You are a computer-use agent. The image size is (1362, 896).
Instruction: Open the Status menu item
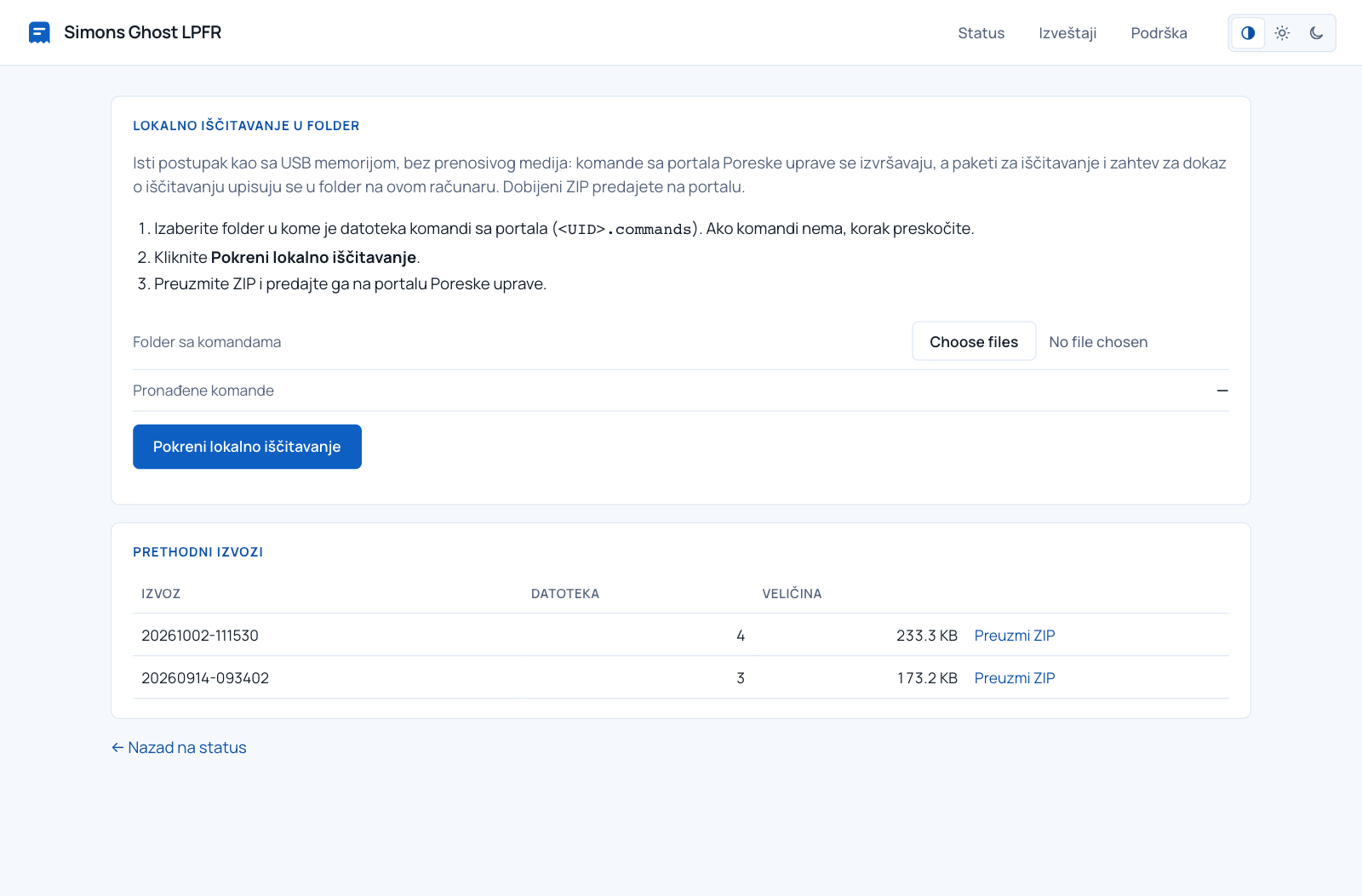tap(981, 33)
